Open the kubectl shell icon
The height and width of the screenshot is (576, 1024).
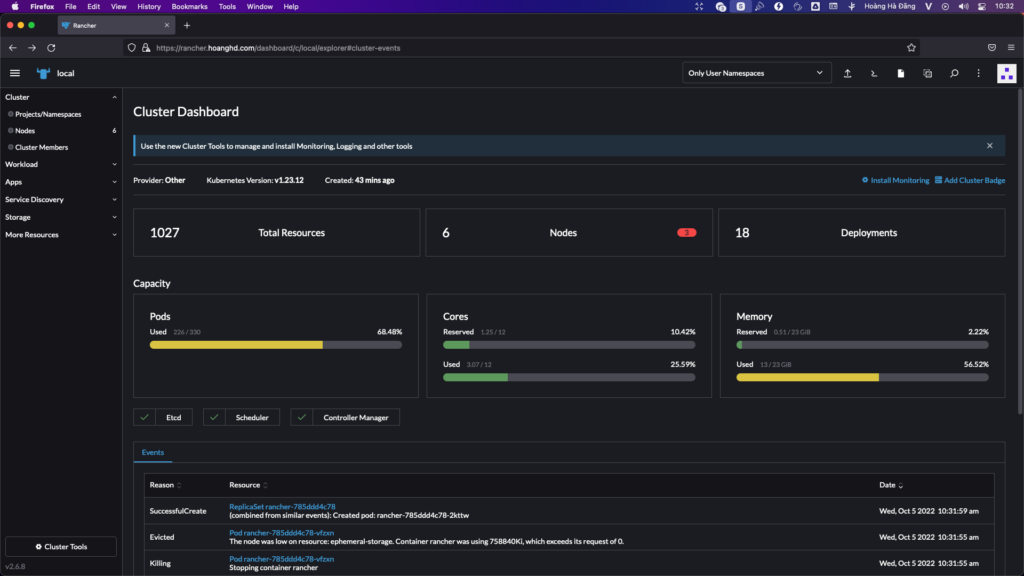(874, 73)
